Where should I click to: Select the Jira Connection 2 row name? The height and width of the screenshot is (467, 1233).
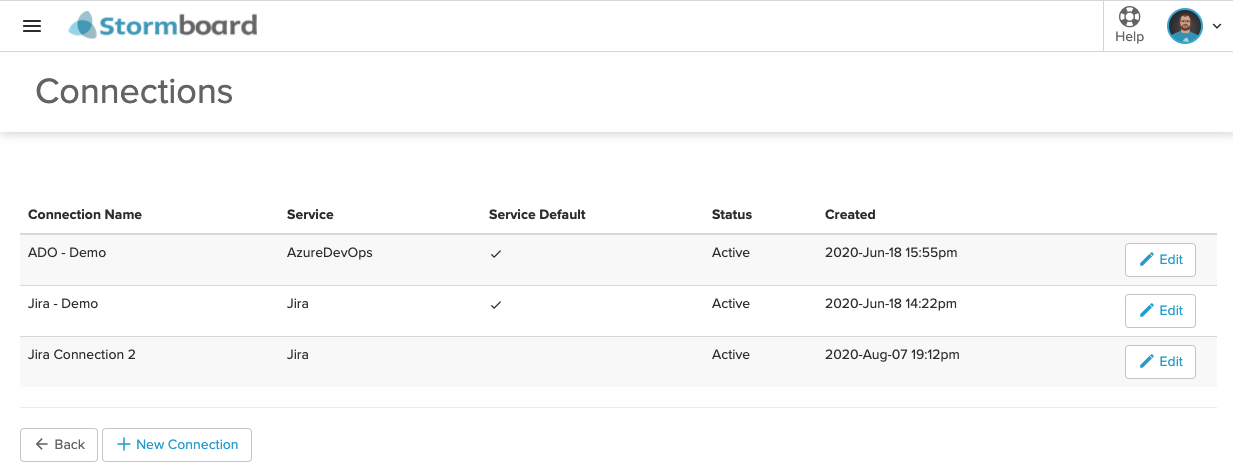[82, 354]
